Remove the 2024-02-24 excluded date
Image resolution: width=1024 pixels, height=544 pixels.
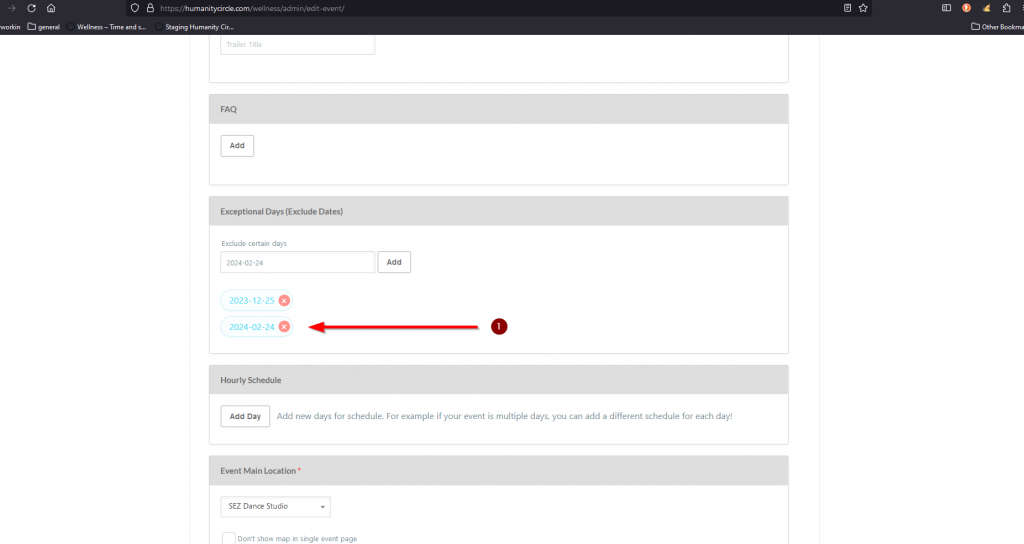[284, 327]
